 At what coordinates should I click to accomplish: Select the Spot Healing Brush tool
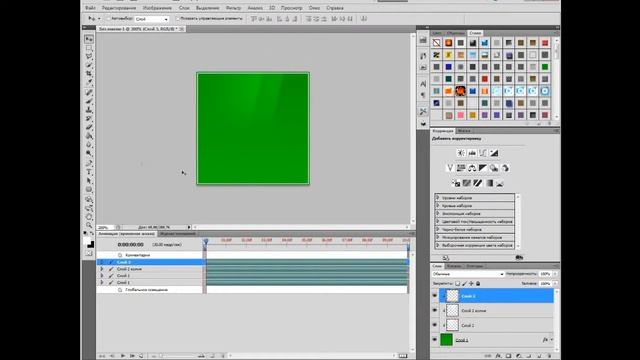89,93
